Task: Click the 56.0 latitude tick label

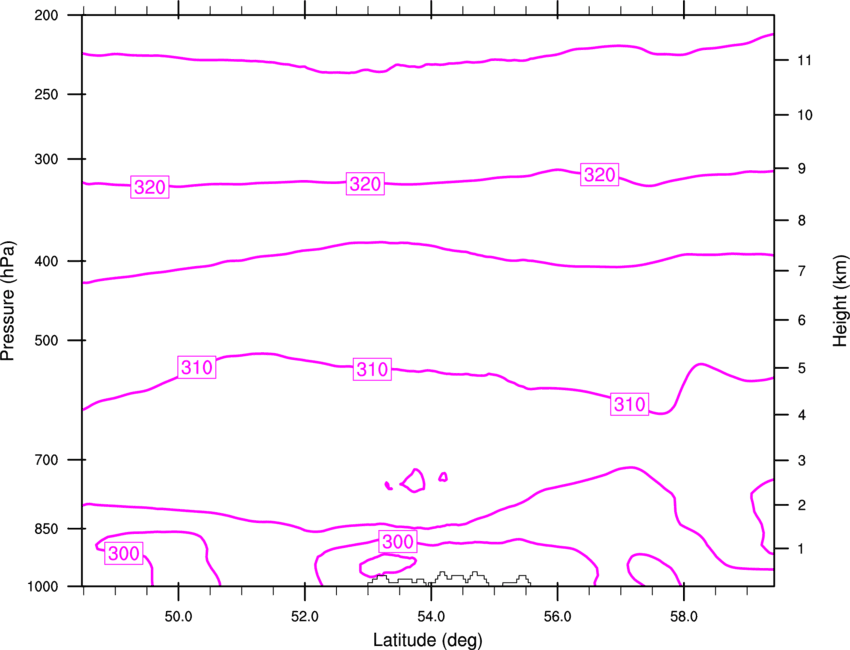Action: 557,617
